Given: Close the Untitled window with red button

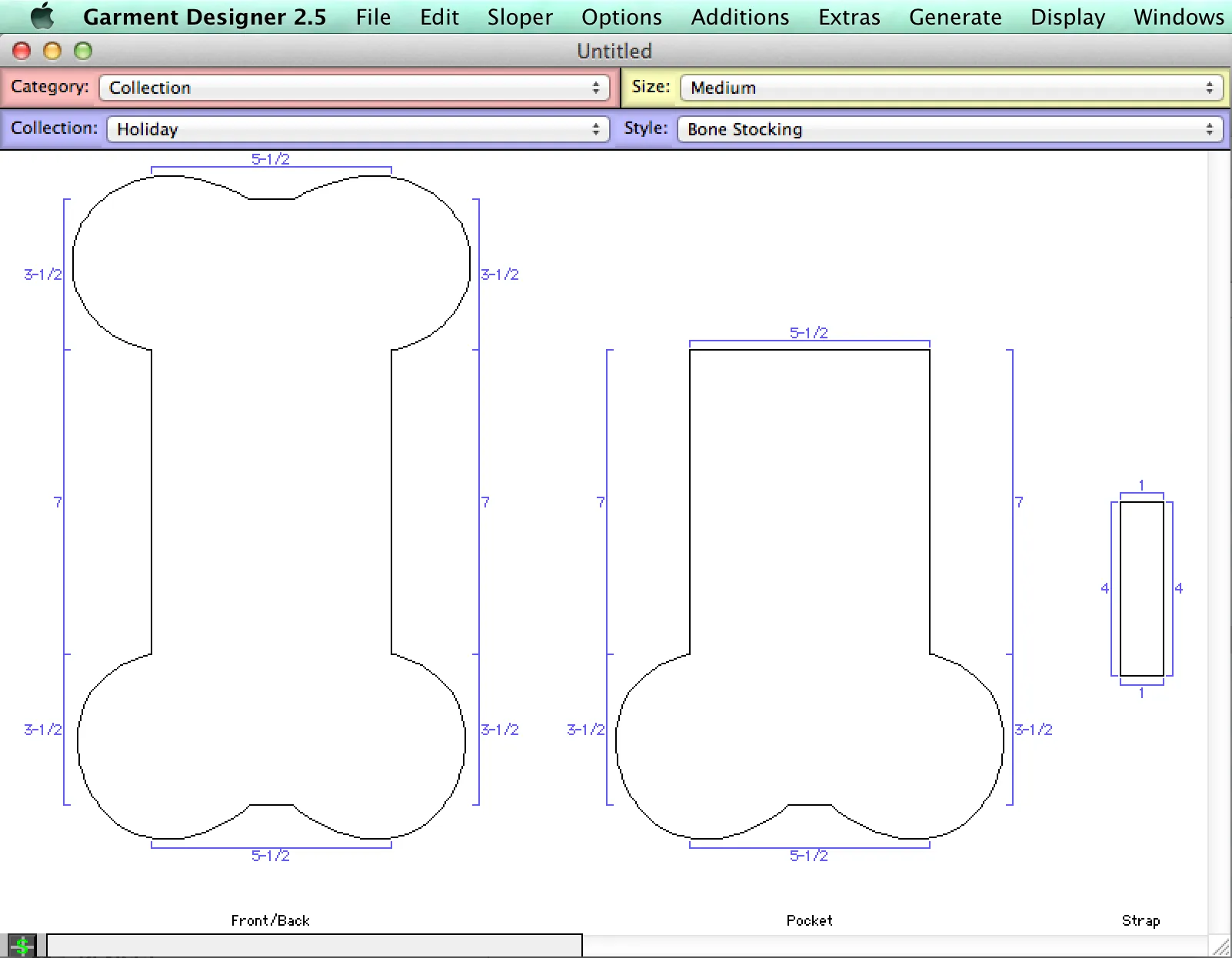Looking at the screenshot, I should [x=22, y=52].
